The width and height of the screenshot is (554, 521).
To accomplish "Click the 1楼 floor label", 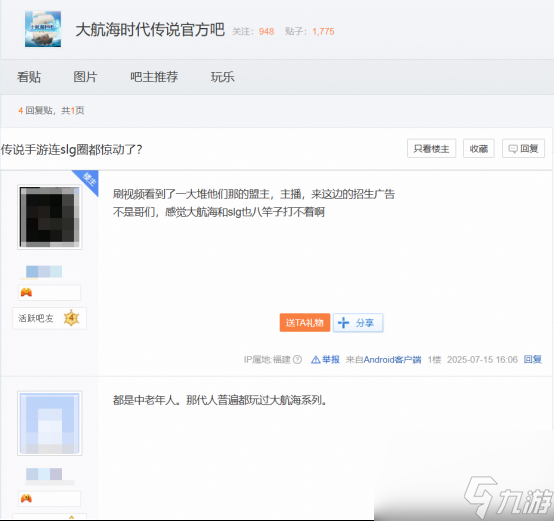I will 434,360.
